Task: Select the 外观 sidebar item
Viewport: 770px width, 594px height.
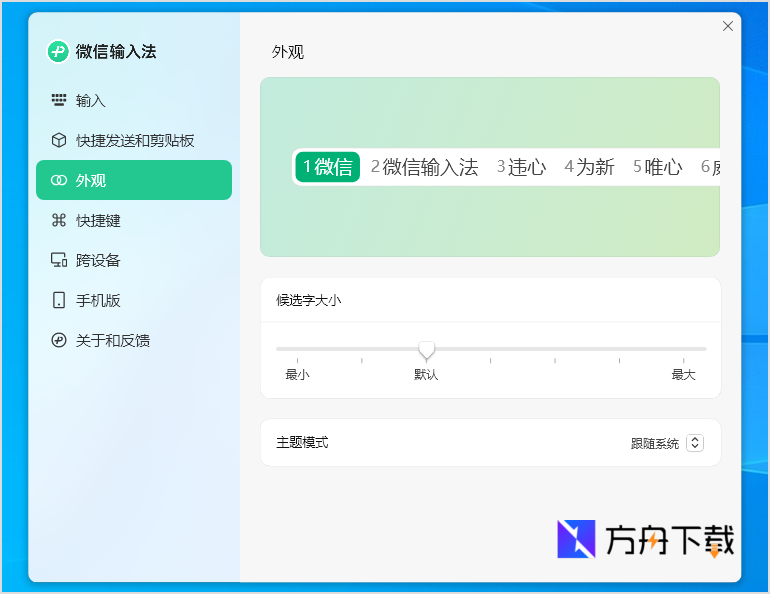Action: (x=134, y=180)
